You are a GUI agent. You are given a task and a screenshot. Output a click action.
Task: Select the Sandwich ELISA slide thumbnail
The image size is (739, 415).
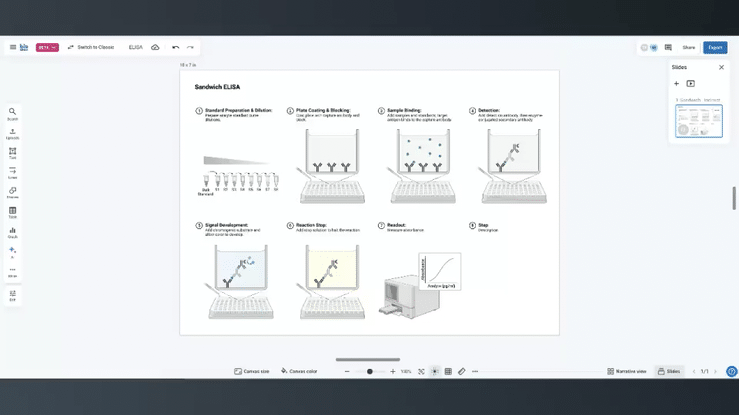tap(699, 121)
